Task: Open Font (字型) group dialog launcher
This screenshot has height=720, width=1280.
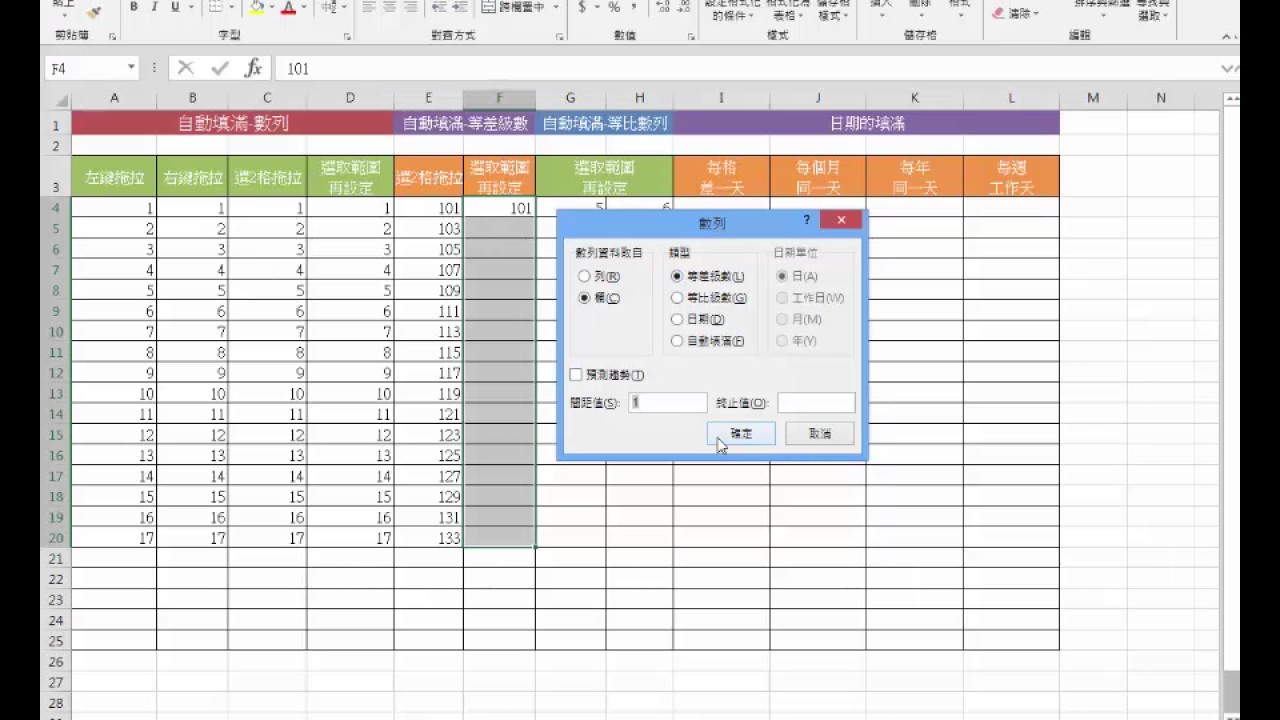Action: coord(347,36)
